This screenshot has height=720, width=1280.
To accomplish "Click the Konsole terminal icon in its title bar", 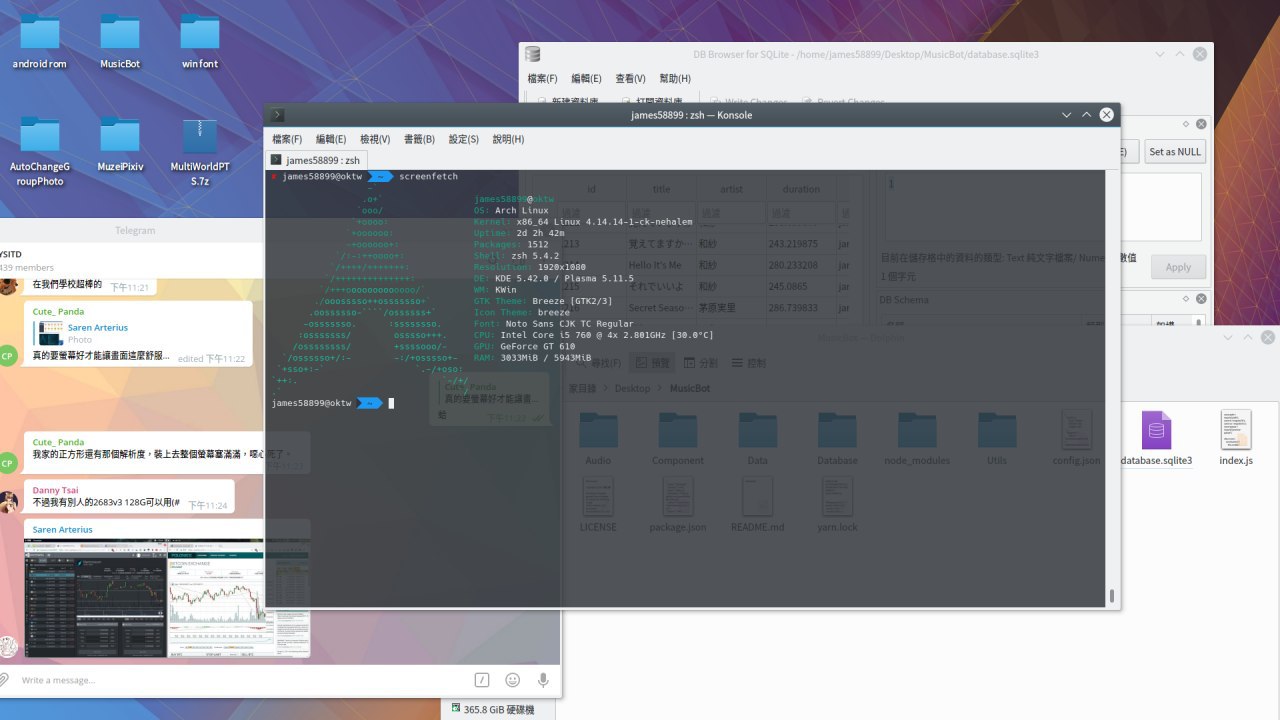I will [277, 115].
